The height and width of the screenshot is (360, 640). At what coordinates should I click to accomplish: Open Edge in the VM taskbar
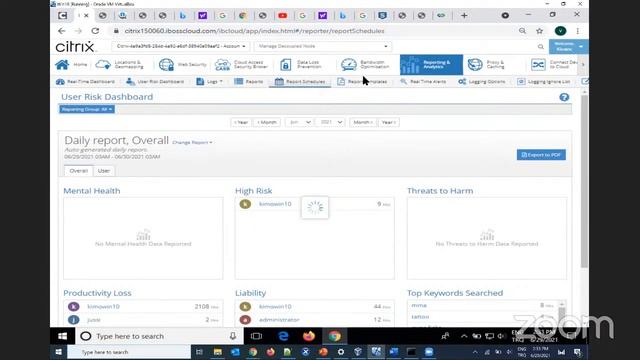(283, 336)
